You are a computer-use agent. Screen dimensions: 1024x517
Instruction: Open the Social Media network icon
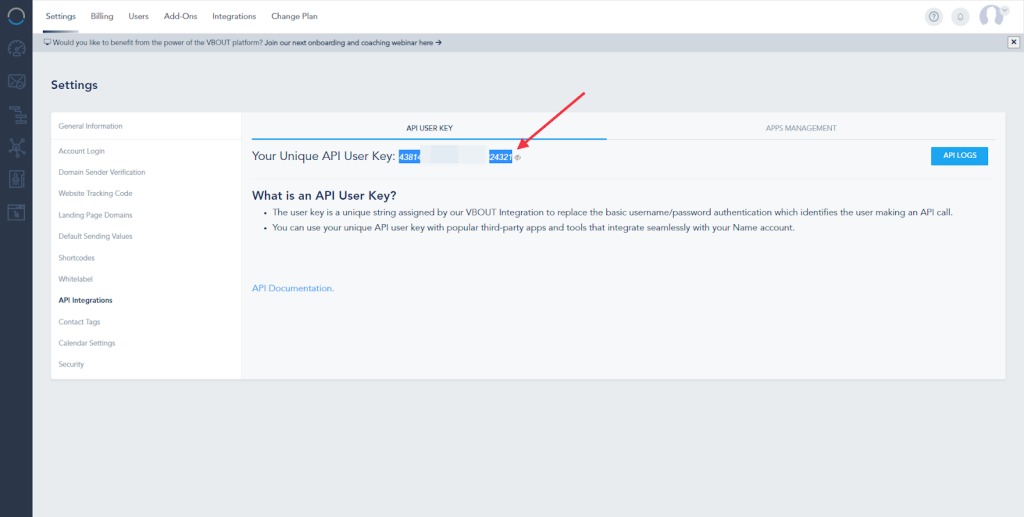coord(16,147)
